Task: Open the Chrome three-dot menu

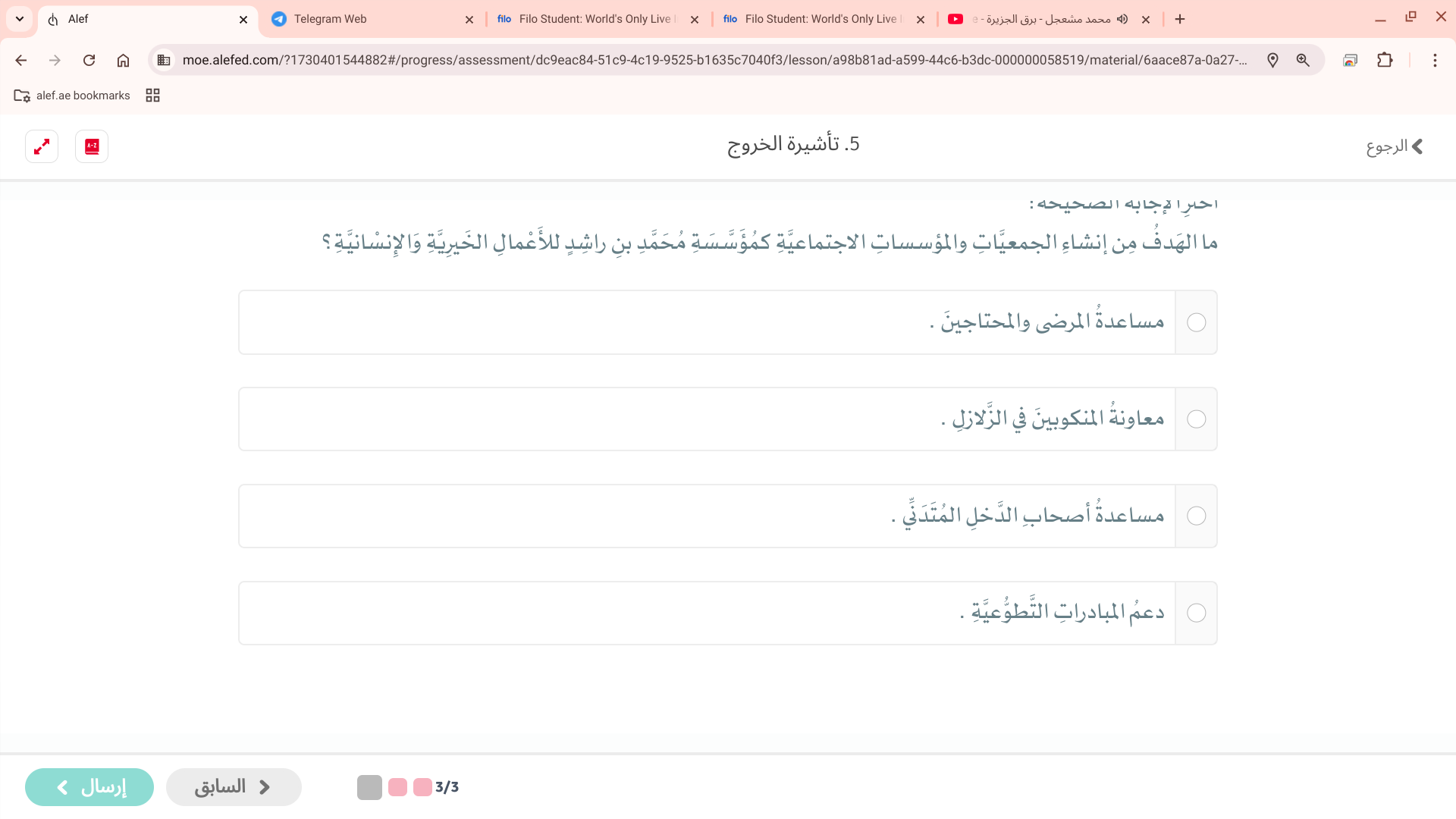Action: pos(1435,60)
